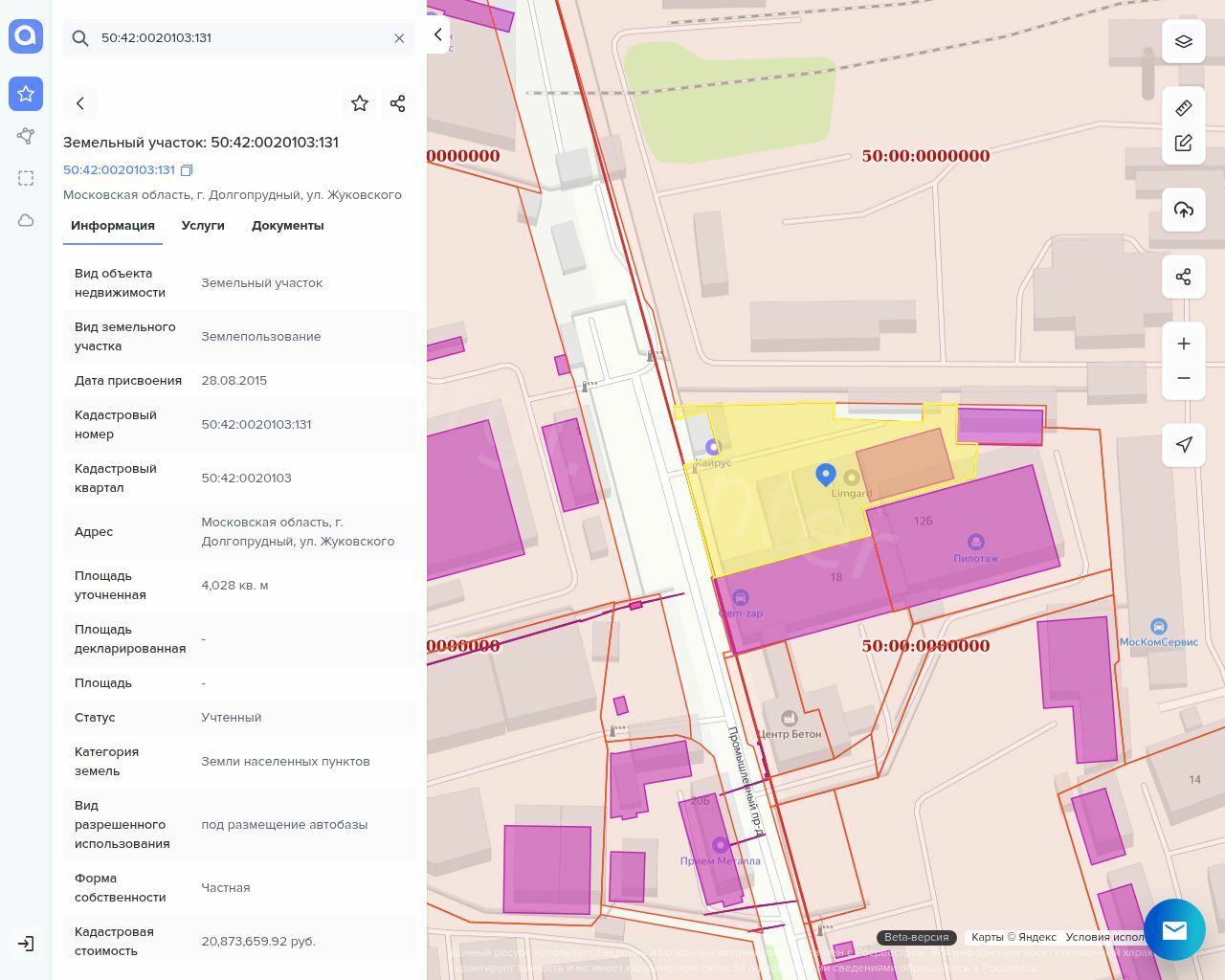Select the dashed rectangle selection tool

pos(26,178)
